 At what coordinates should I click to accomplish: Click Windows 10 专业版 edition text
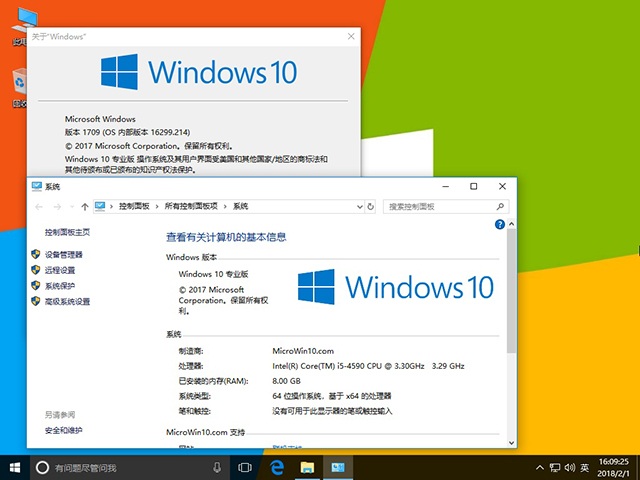click(x=213, y=274)
